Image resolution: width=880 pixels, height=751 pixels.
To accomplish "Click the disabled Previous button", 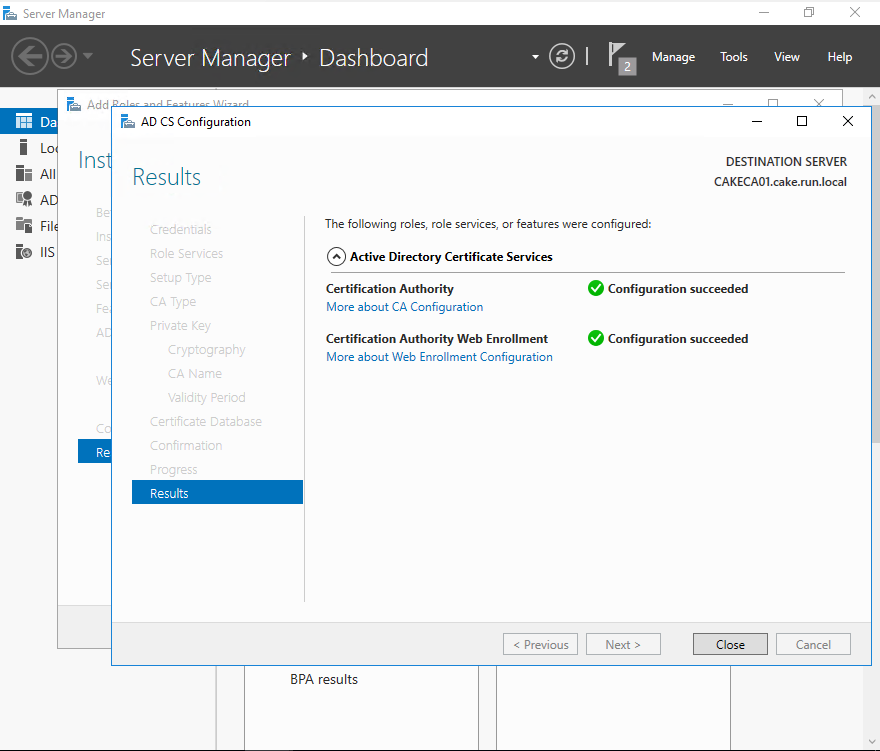I will [540, 644].
